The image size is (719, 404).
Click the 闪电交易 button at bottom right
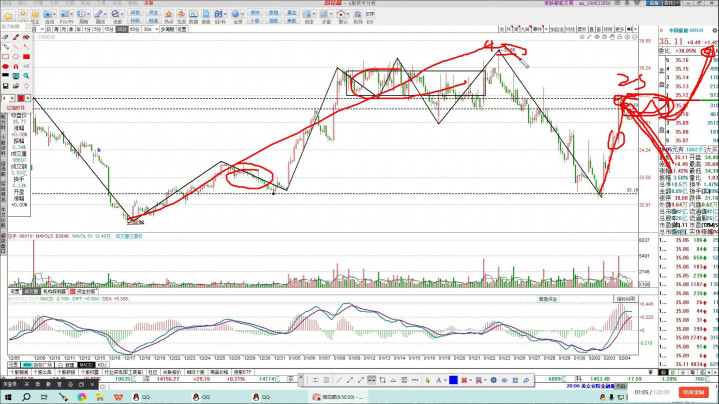[696, 393]
